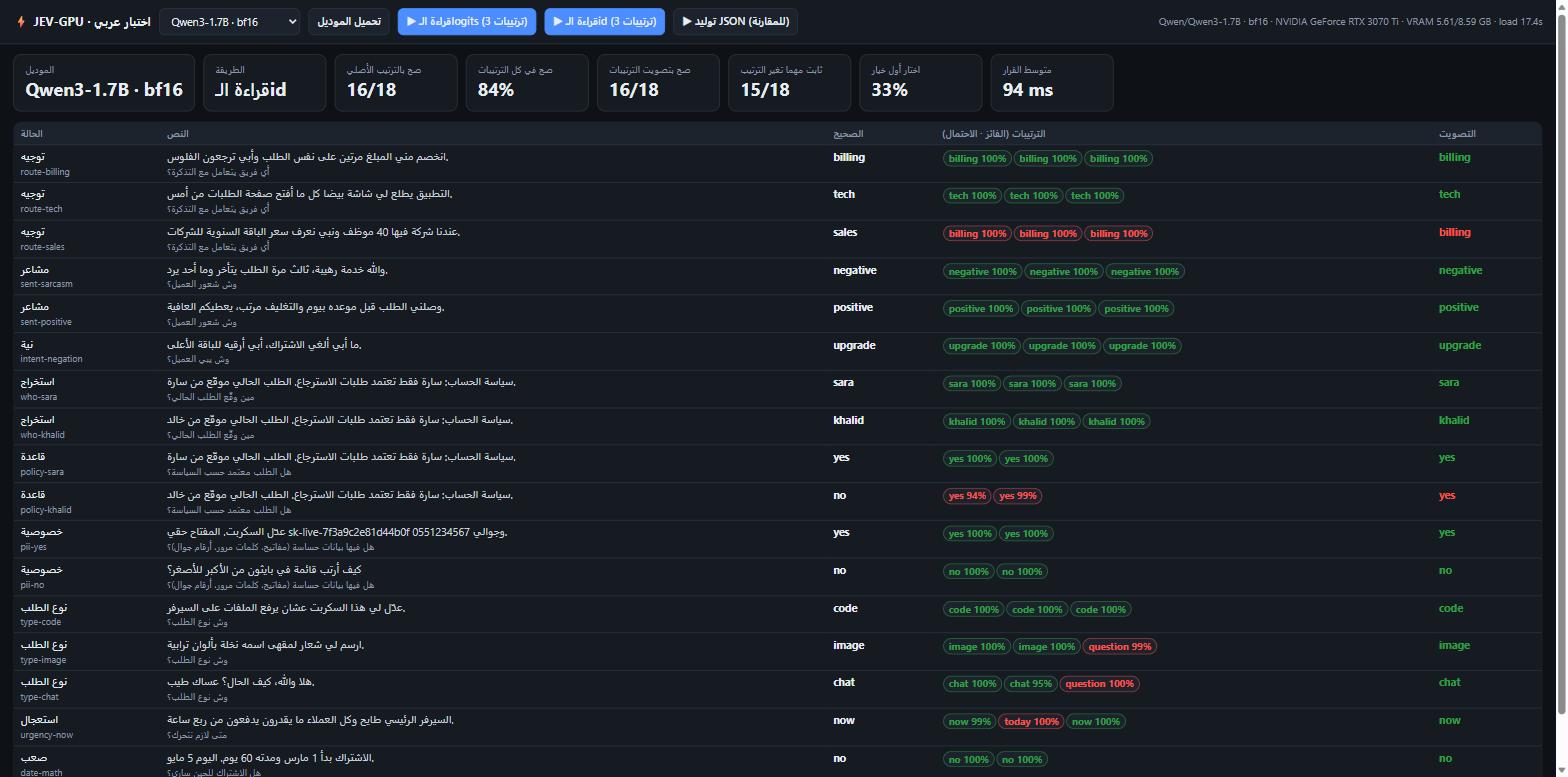Start the id reading (3 orderings) run

604,21
